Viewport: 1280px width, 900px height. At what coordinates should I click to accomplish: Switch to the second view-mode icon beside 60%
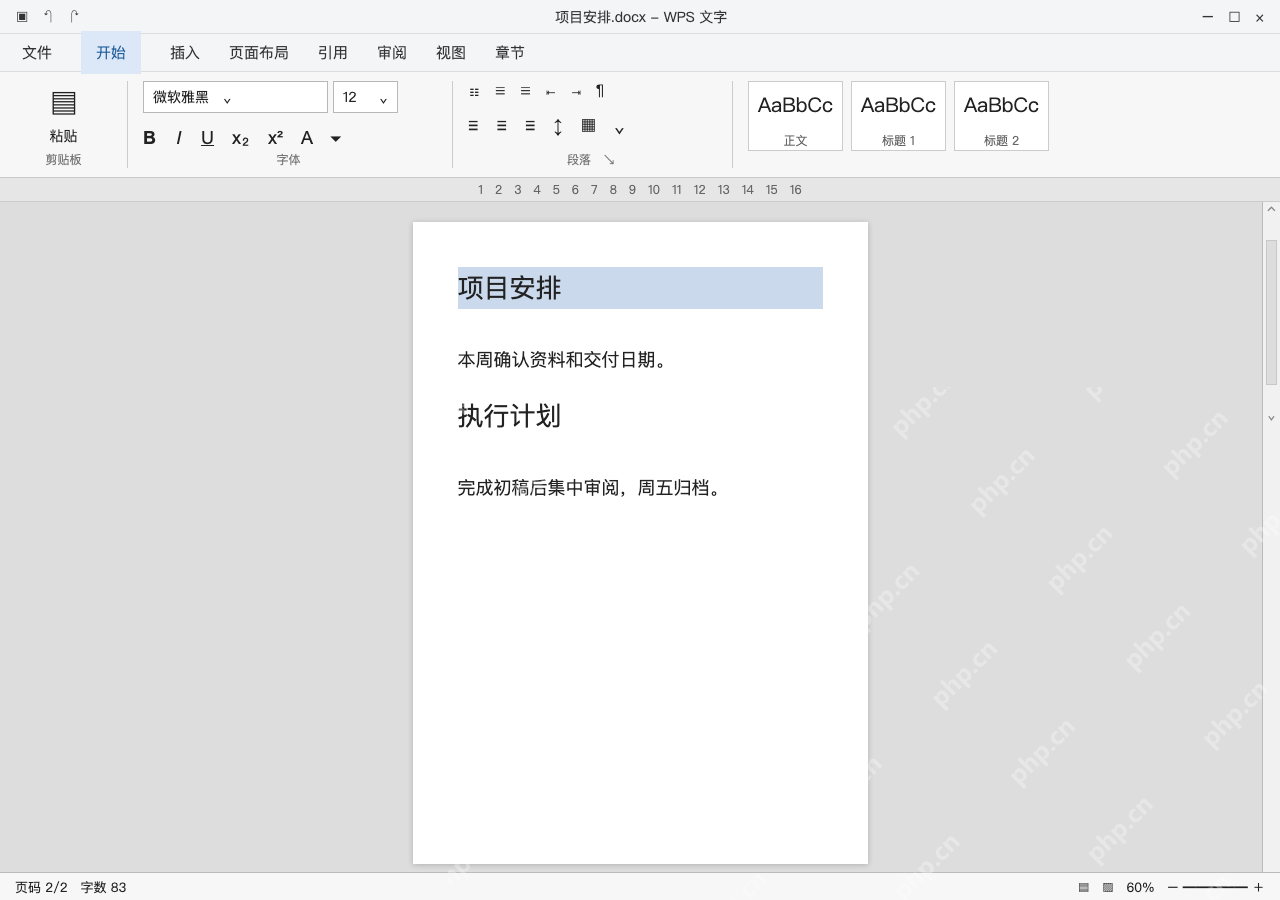pos(1108,887)
